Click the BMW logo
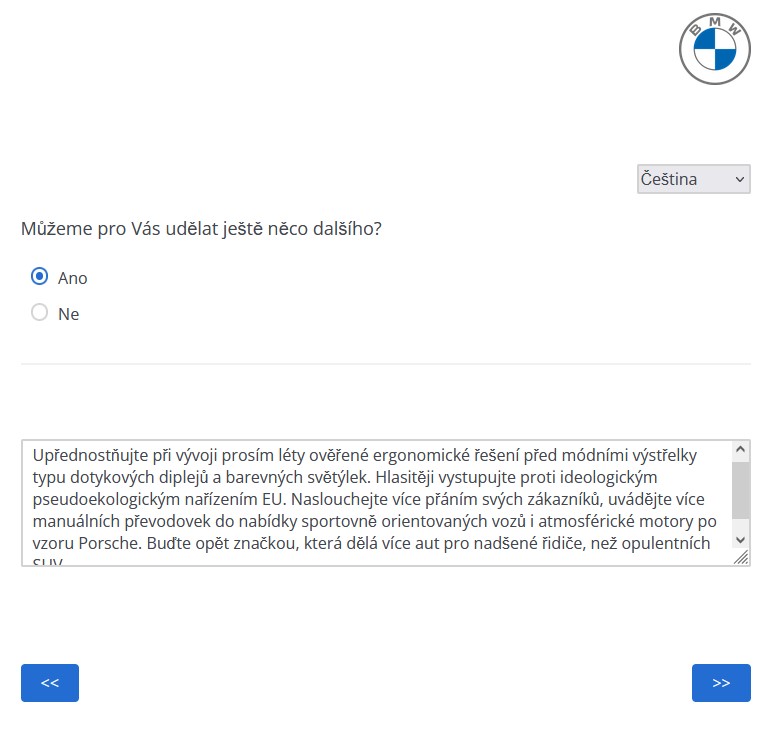This screenshot has width=774, height=730. tap(714, 48)
